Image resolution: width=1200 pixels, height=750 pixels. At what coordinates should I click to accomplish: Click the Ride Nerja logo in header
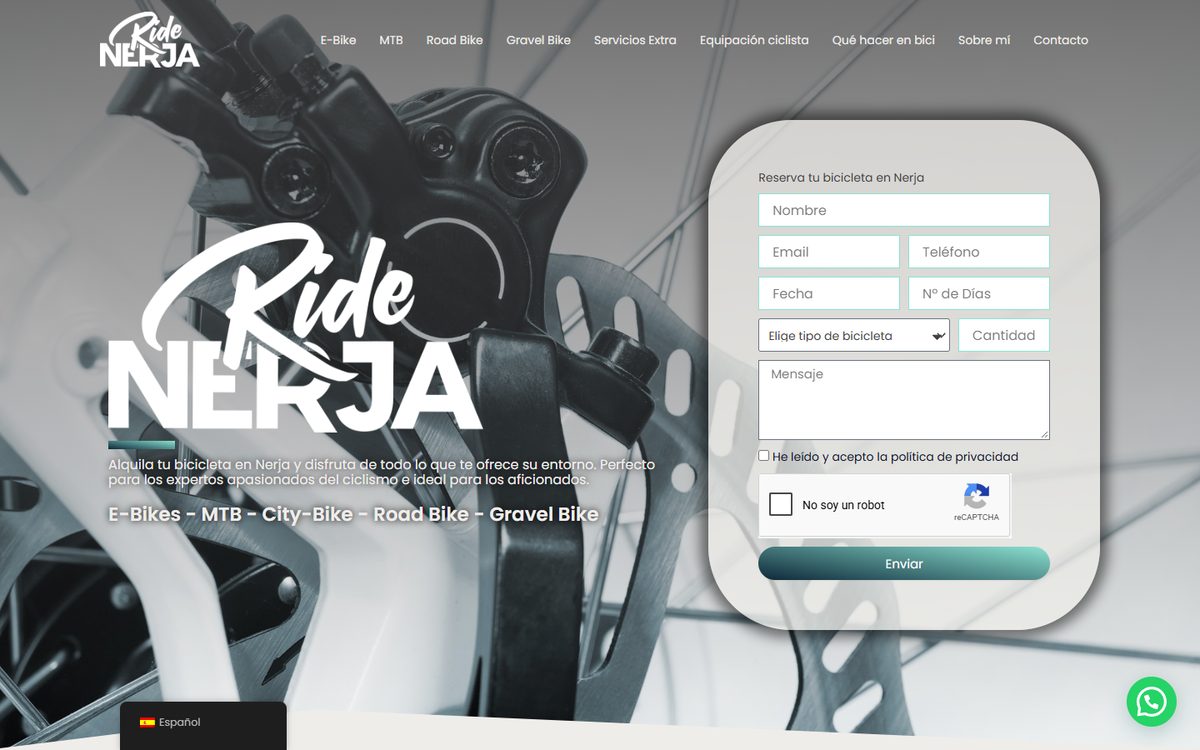[x=149, y=40]
